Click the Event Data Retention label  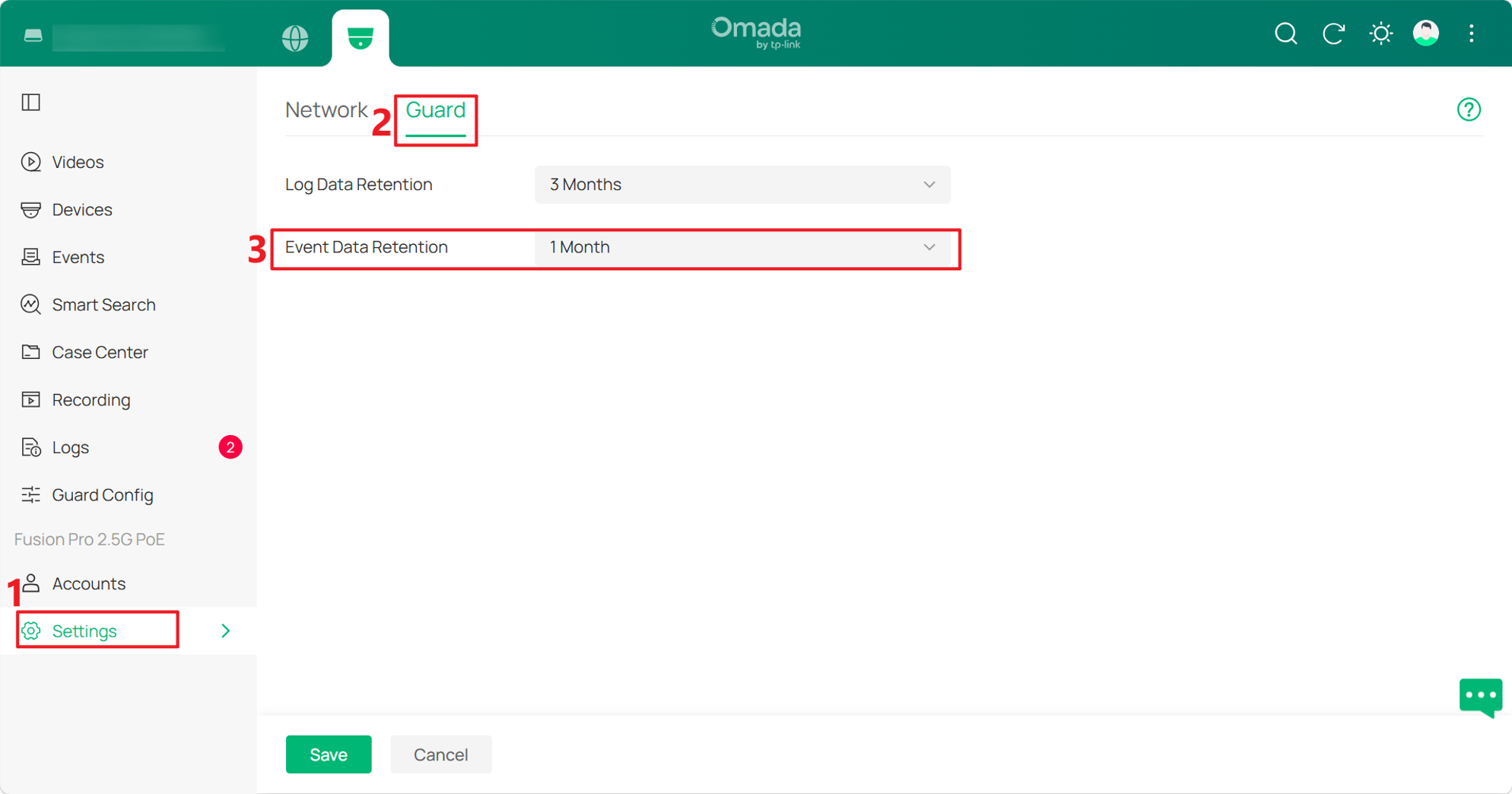[367, 247]
